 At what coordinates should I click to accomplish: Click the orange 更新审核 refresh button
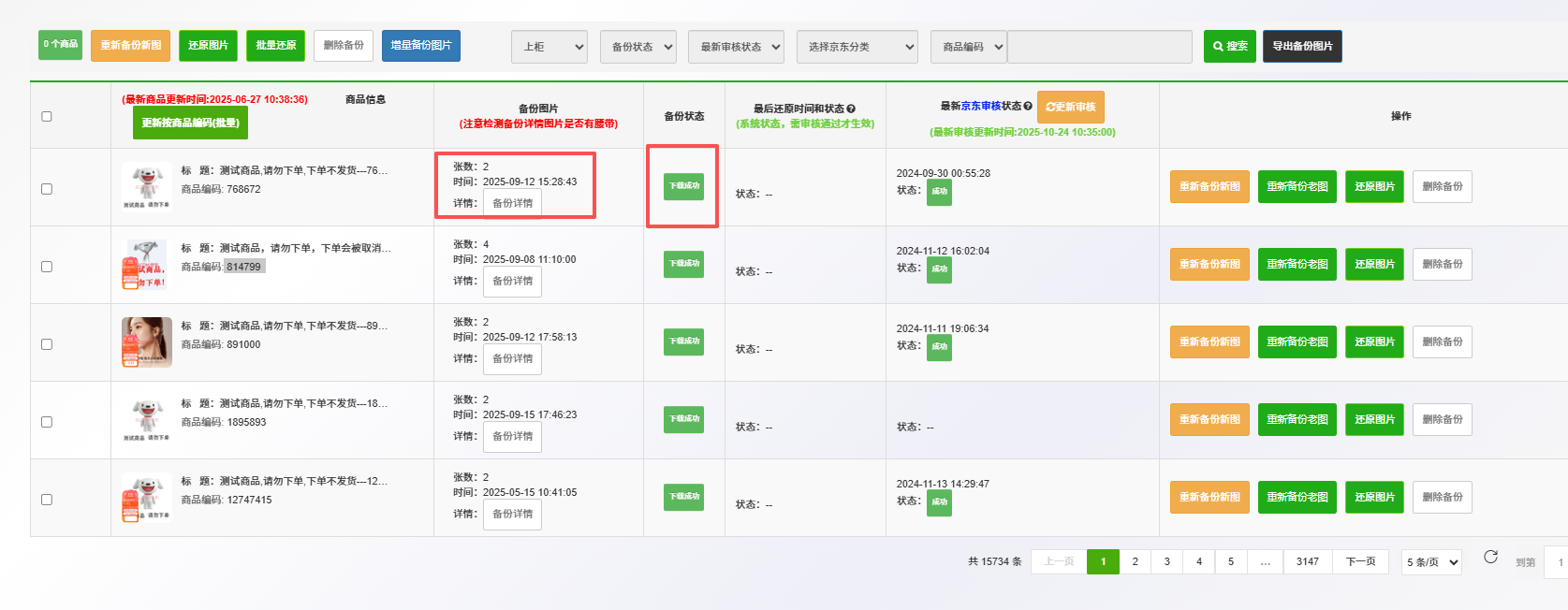pyautogui.click(x=1070, y=107)
